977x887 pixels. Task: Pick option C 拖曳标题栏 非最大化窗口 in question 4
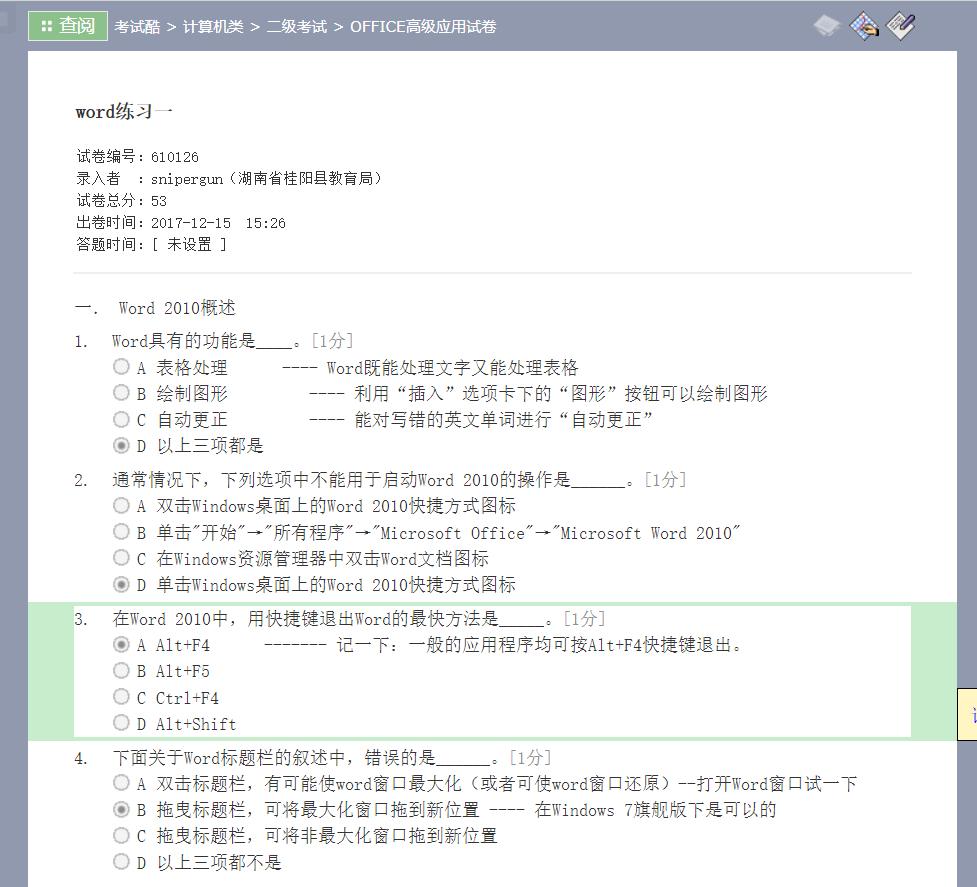tap(121, 835)
